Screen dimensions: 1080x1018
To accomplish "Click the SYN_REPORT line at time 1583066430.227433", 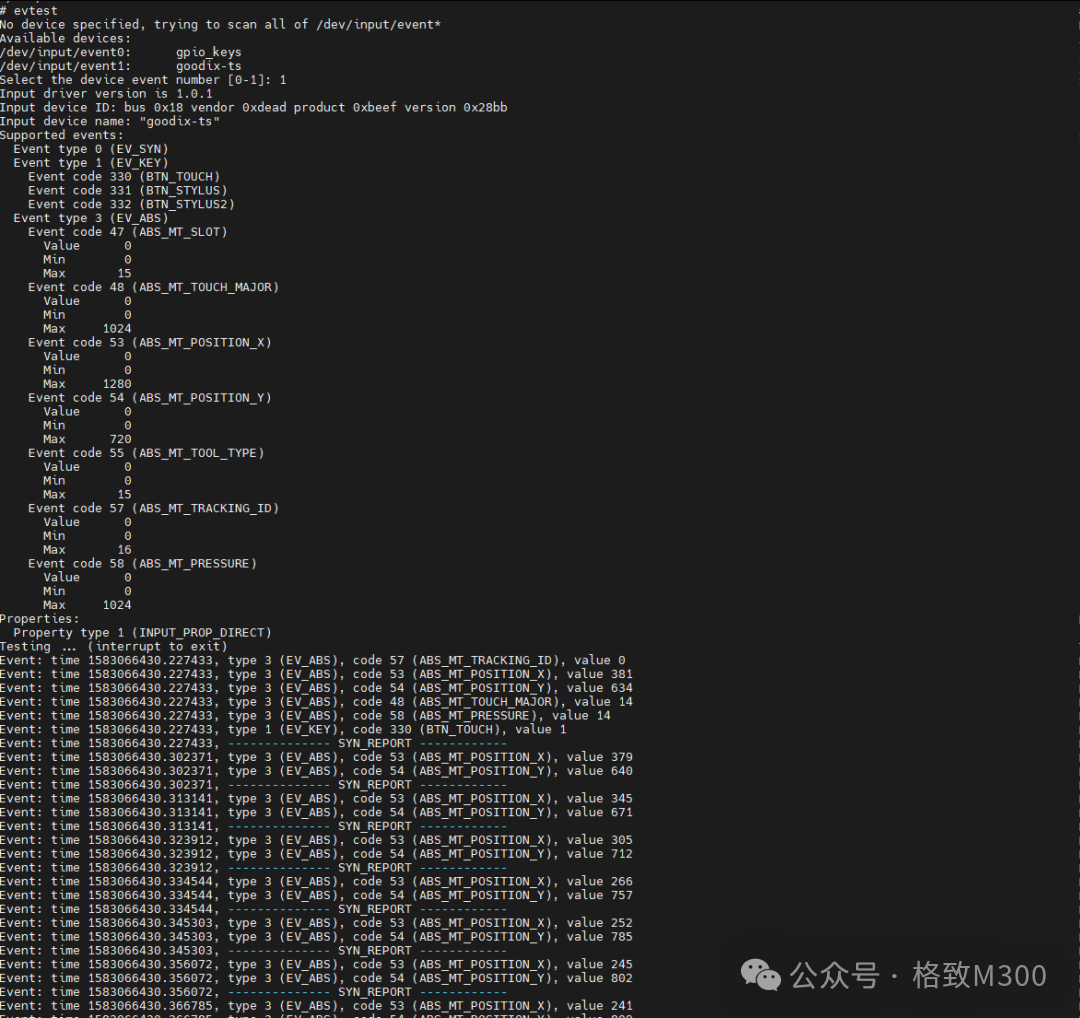I will 253,743.
